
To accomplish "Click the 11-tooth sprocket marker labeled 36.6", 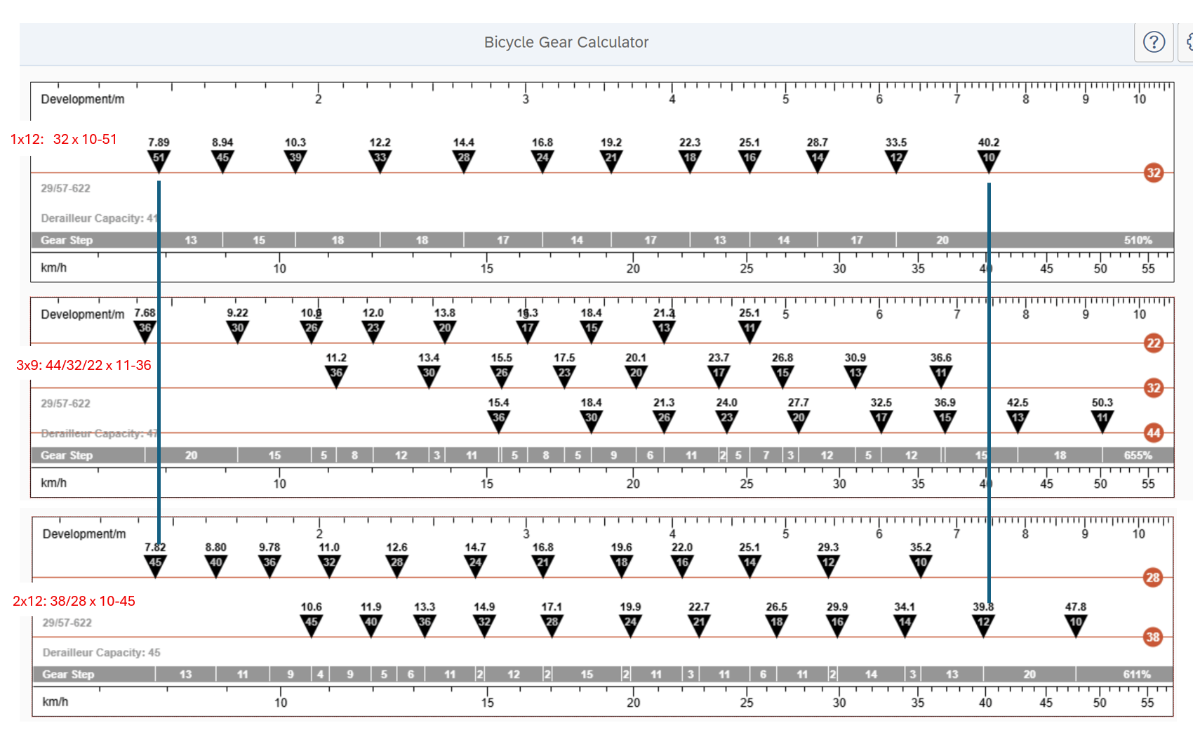I will [x=941, y=375].
